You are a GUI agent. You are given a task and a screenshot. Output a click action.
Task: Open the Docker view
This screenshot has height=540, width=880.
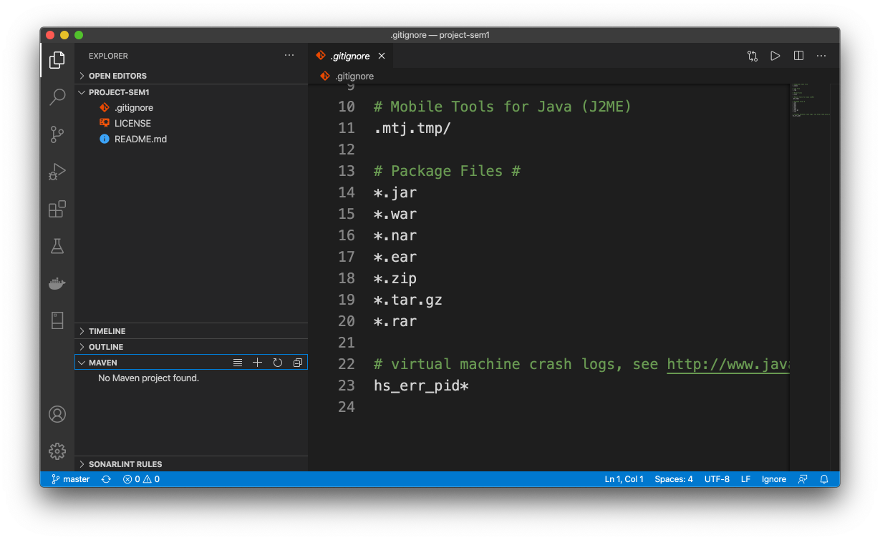pyautogui.click(x=57, y=283)
